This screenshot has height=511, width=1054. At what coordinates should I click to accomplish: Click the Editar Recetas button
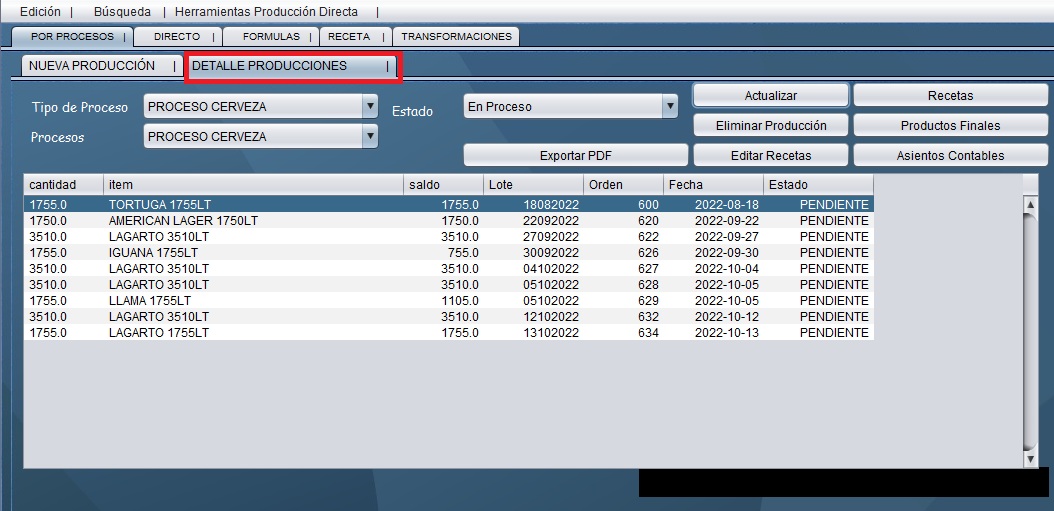[770, 156]
